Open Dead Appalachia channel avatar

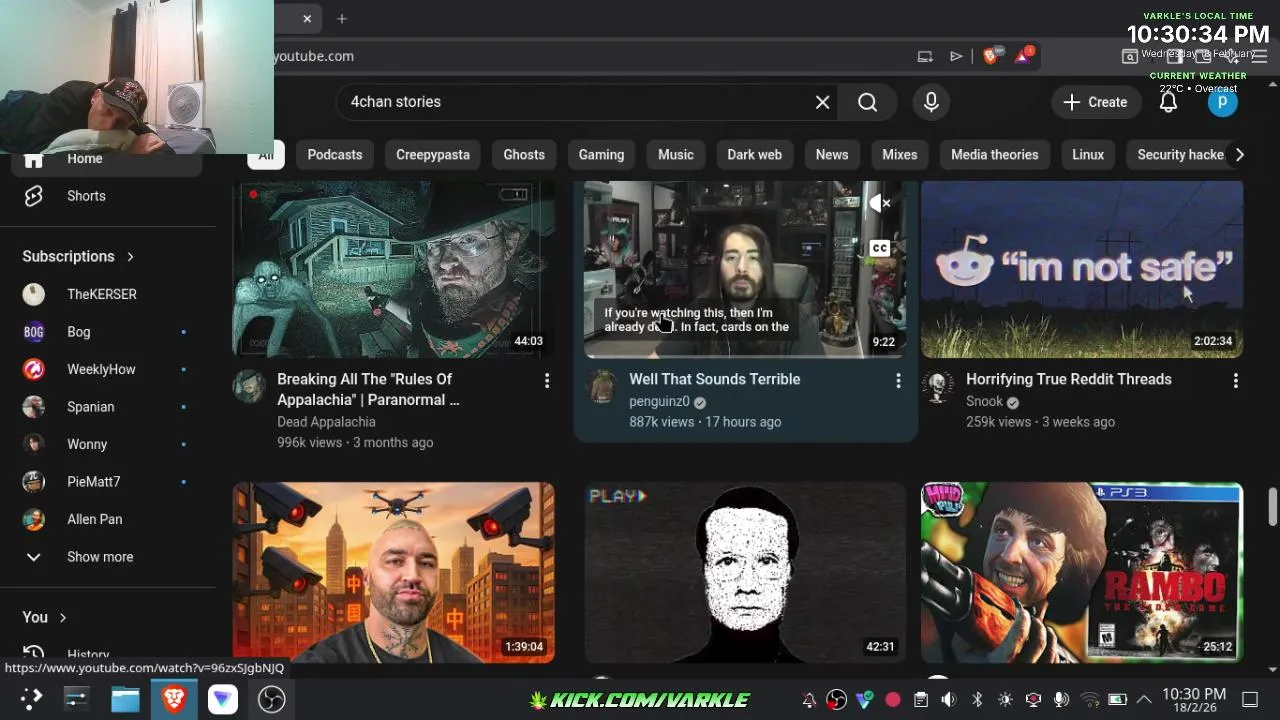[x=249, y=386]
